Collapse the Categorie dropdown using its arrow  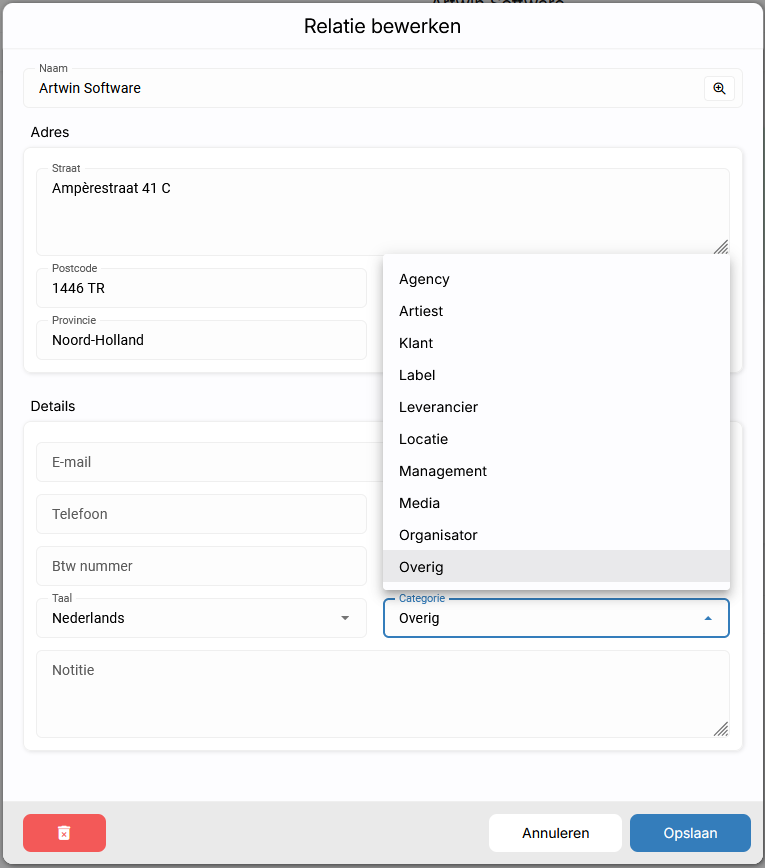[708, 618]
